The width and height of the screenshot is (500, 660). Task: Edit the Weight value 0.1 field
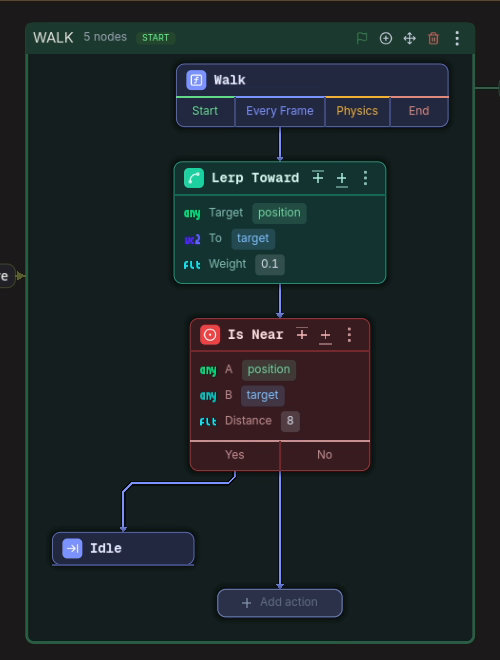tap(270, 264)
